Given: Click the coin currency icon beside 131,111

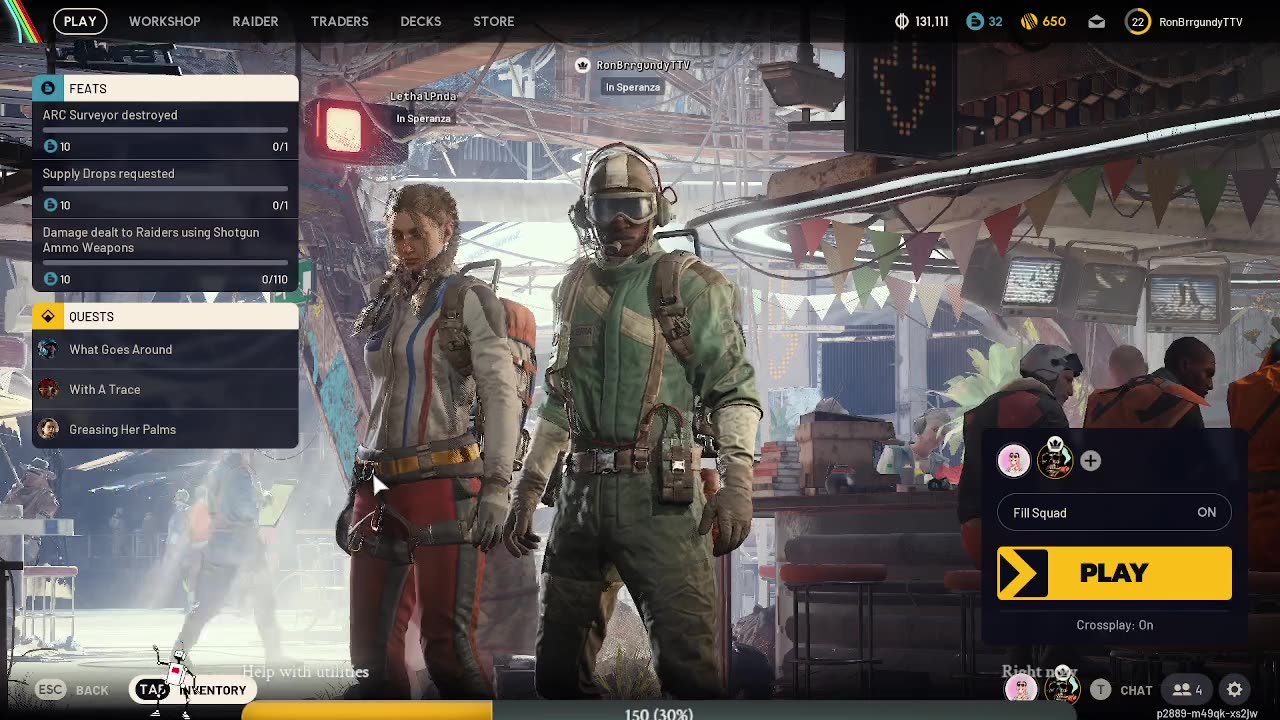Looking at the screenshot, I should click(901, 21).
